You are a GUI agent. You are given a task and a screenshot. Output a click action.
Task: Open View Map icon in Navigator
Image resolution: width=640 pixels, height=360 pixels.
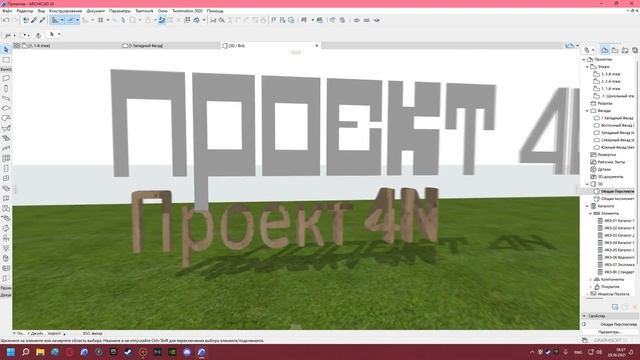point(615,50)
